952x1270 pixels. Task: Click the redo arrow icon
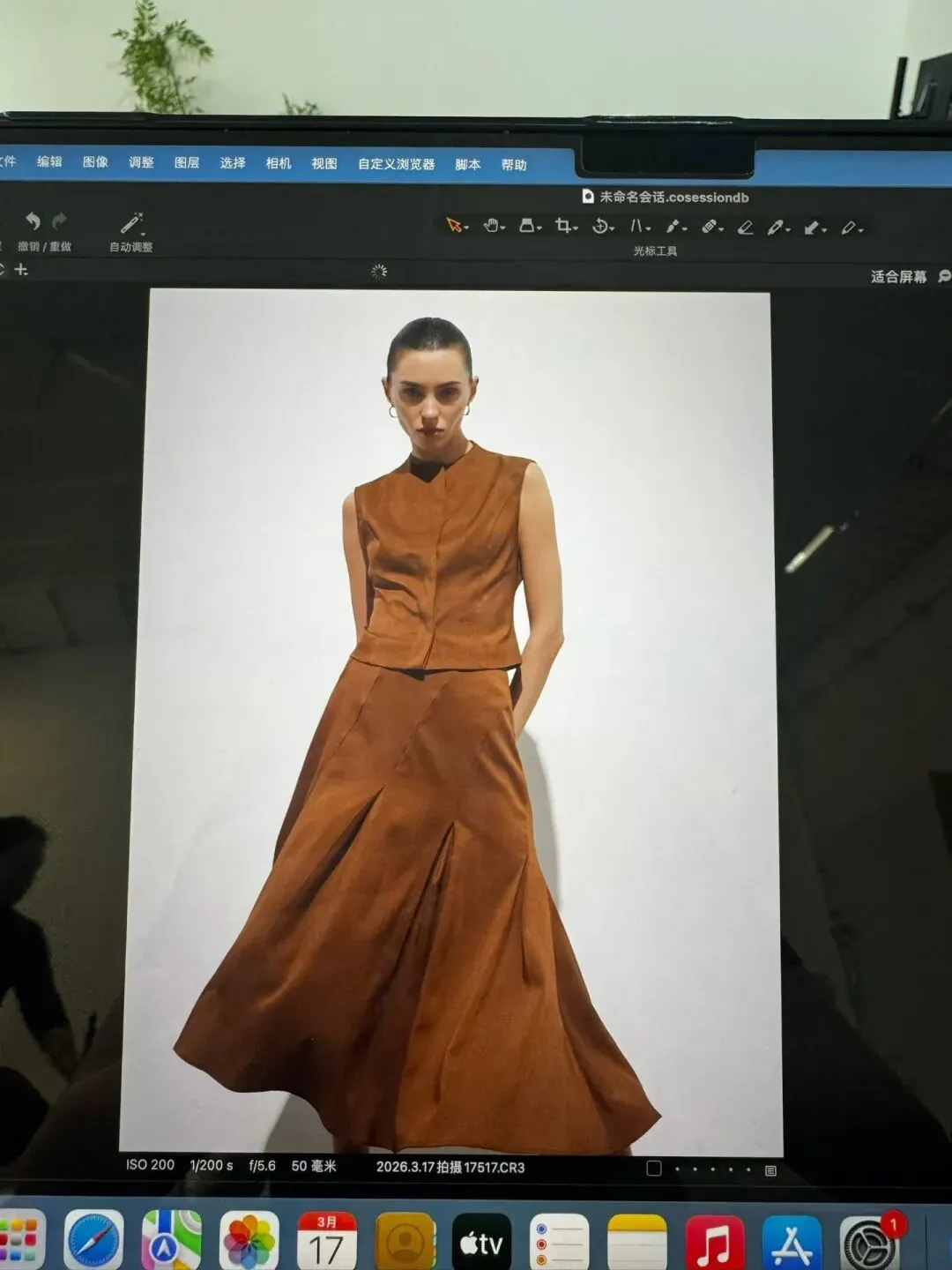pos(59,220)
